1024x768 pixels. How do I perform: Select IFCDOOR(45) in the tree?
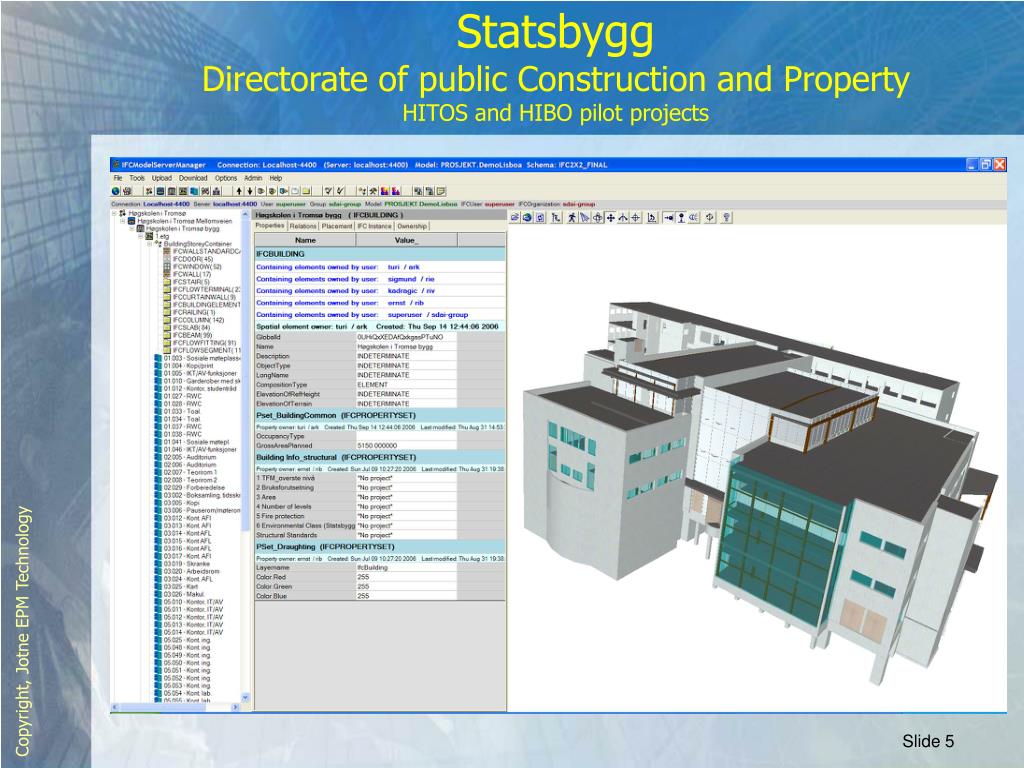(x=193, y=259)
